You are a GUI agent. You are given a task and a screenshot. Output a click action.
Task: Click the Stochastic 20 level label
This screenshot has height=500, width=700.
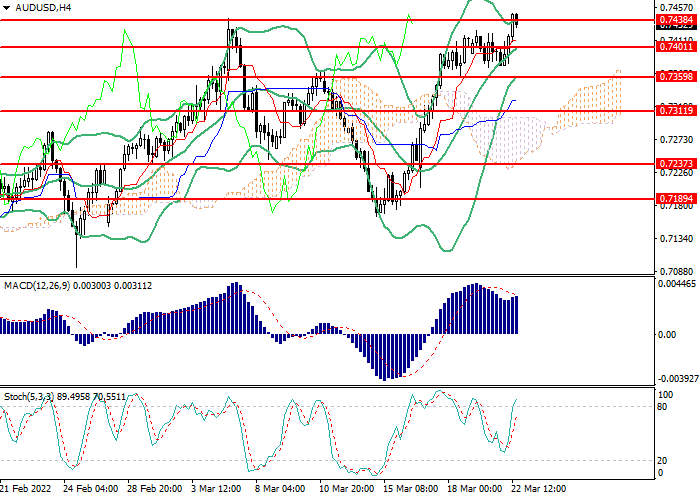(x=662, y=460)
